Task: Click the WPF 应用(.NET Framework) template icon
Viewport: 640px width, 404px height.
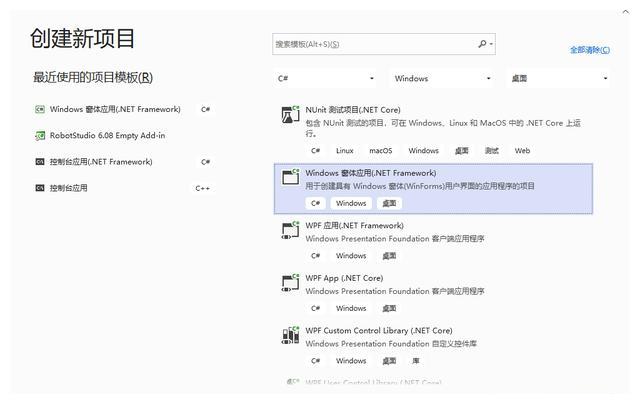Action: pyautogui.click(x=290, y=230)
